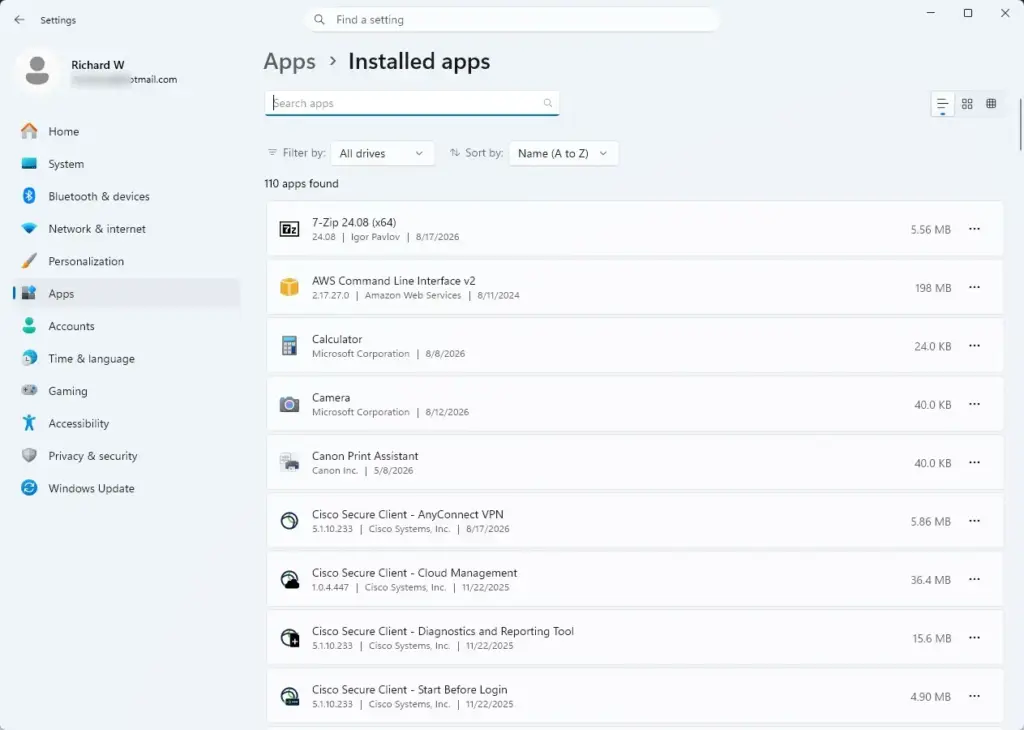Open Privacy & security
The image size is (1024, 730).
[x=127, y=456]
